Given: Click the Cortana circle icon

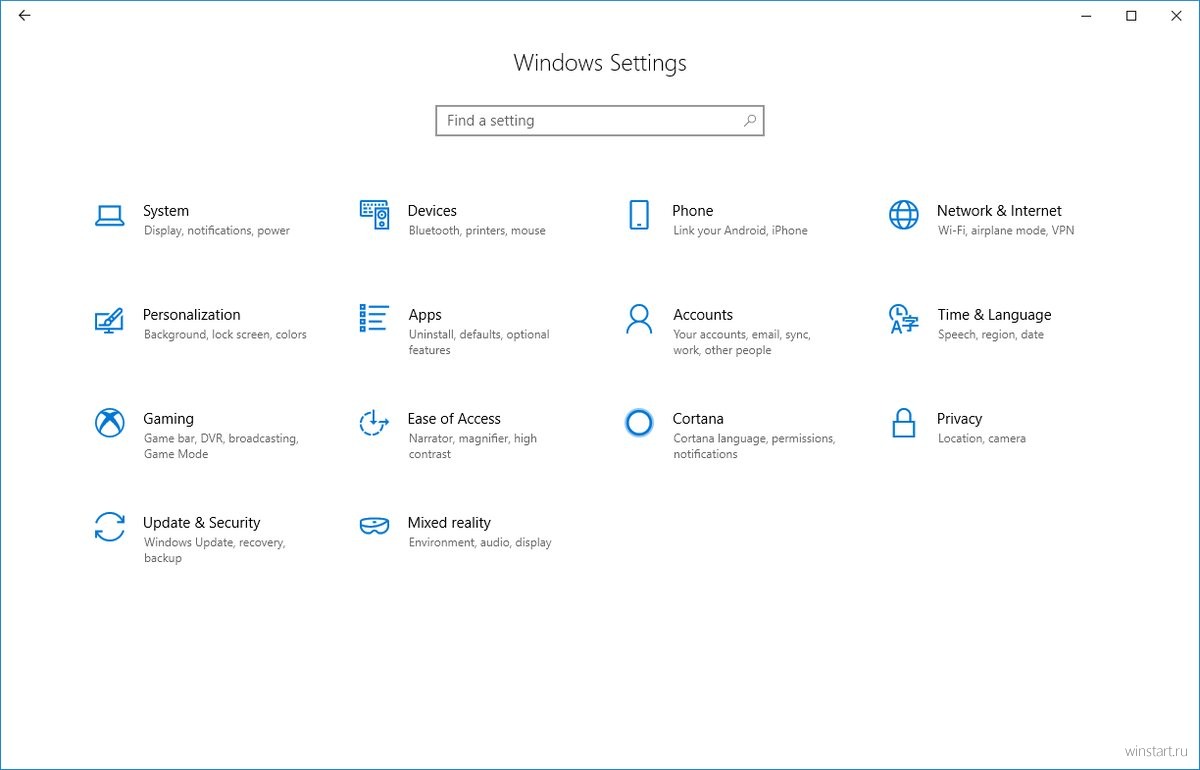Looking at the screenshot, I should (x=638, y=423).
